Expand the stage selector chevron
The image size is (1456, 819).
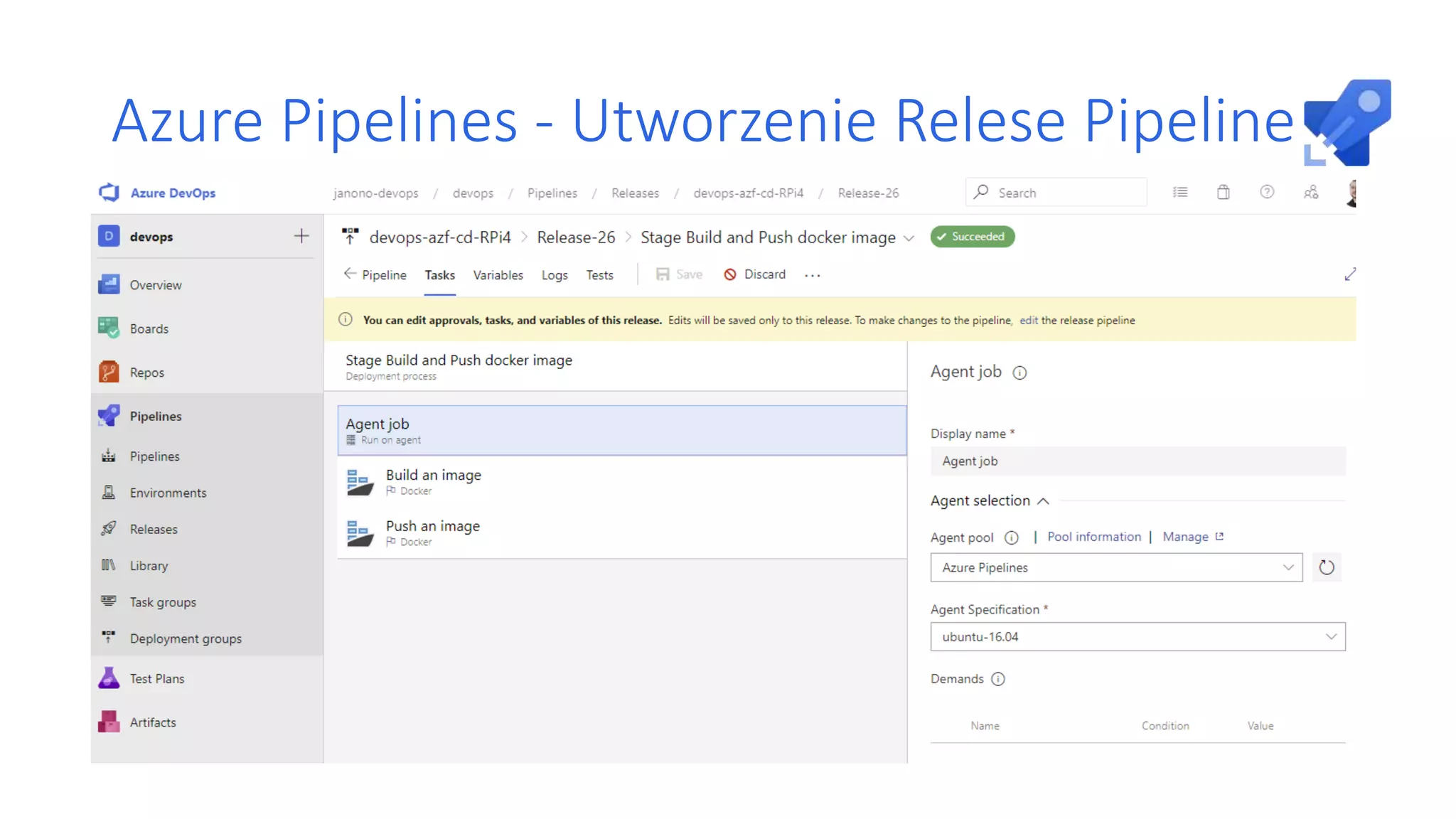click(909, 239)
